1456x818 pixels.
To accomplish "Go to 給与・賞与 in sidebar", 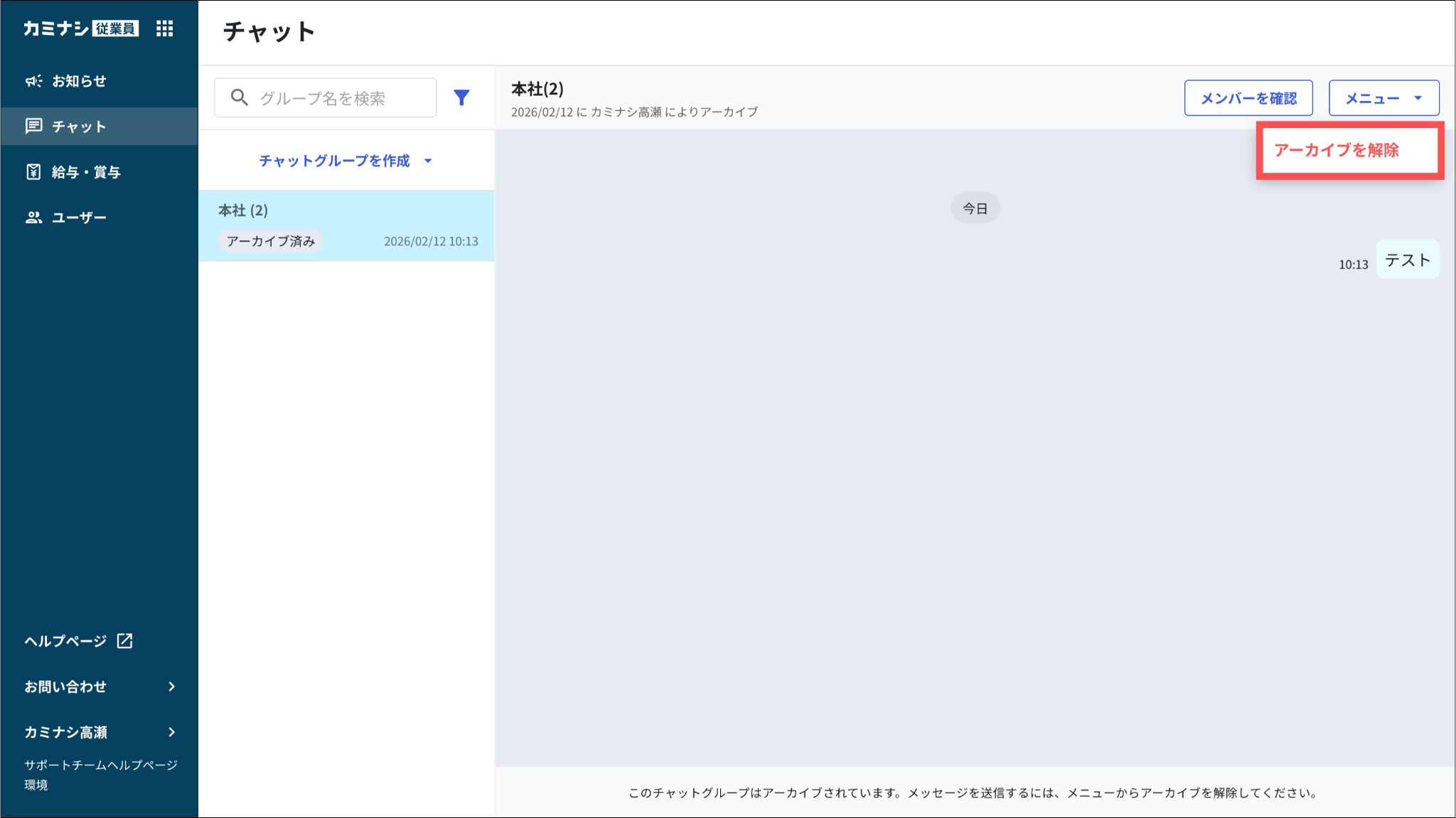I will [86, 172].
